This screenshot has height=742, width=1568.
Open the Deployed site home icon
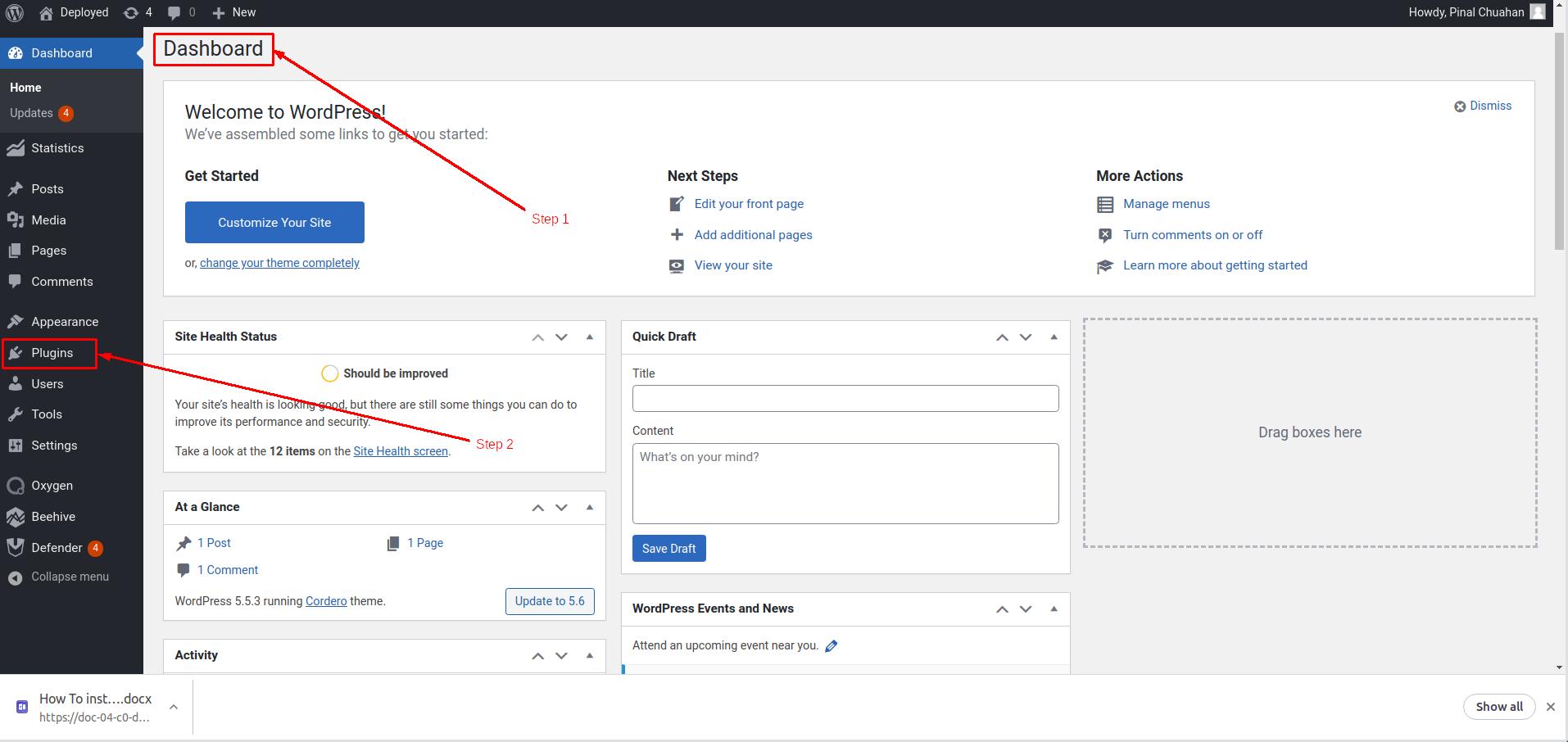74,12
